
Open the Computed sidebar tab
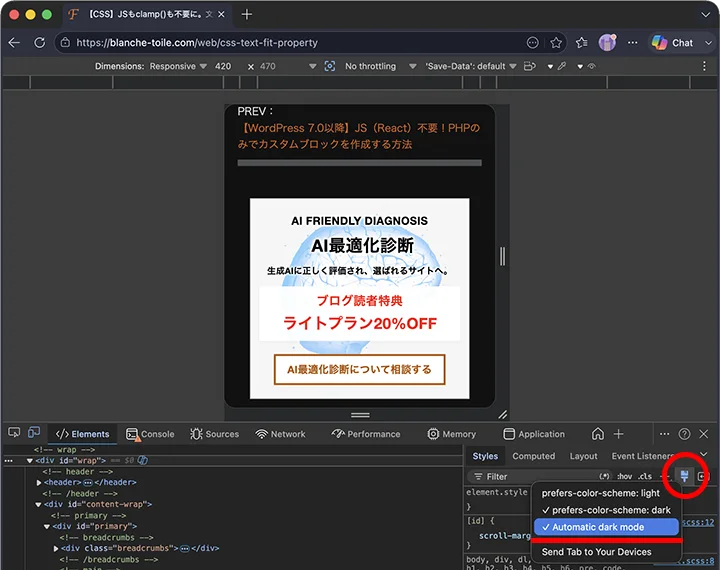tap(534, 456)
